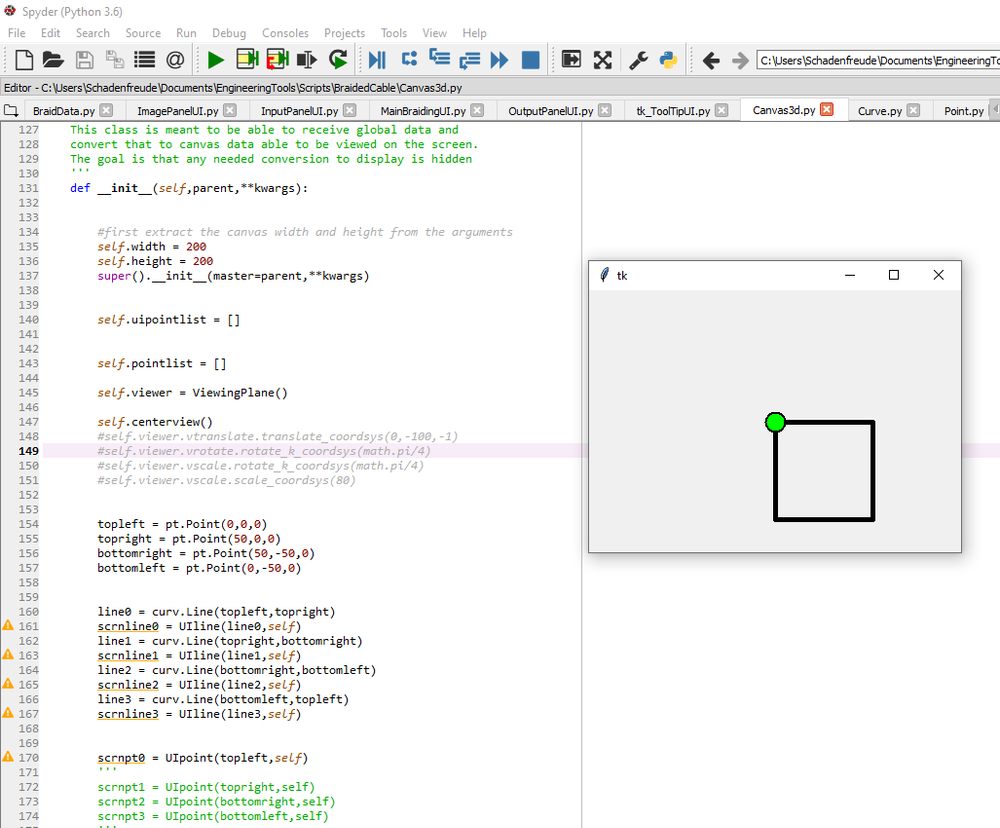This screenshot has width=1000, height=828.
Task: Open the Search menu
Action: (x=92, y=33)
